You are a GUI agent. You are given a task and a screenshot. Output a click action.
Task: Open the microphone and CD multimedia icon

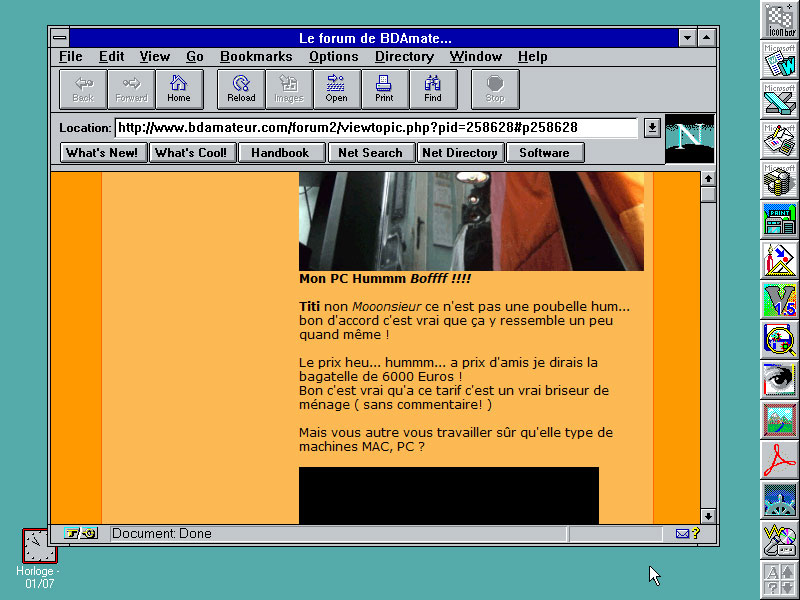coord(780,540)
